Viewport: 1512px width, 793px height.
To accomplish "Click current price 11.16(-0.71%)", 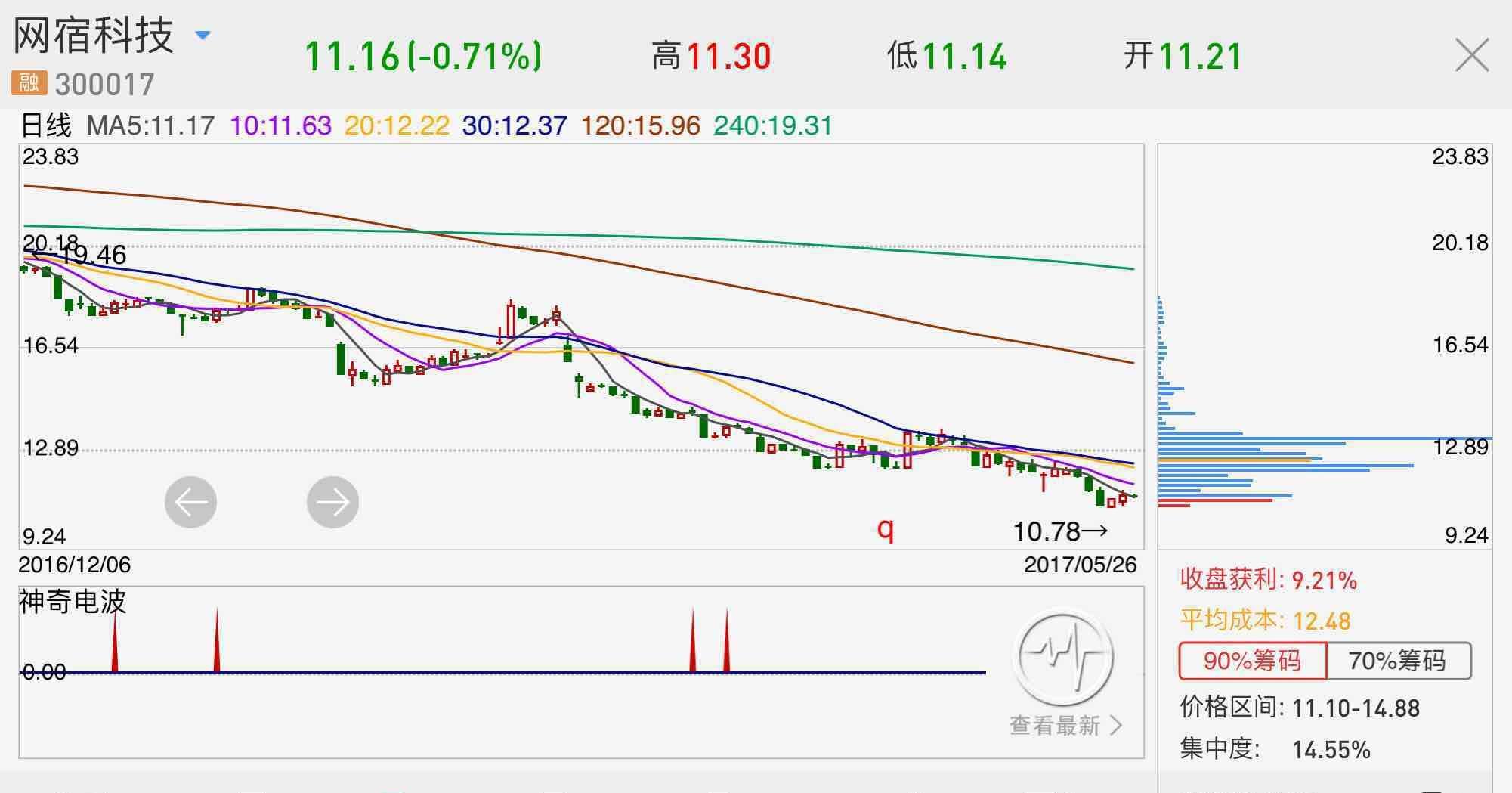I will (x=423, y=56).
